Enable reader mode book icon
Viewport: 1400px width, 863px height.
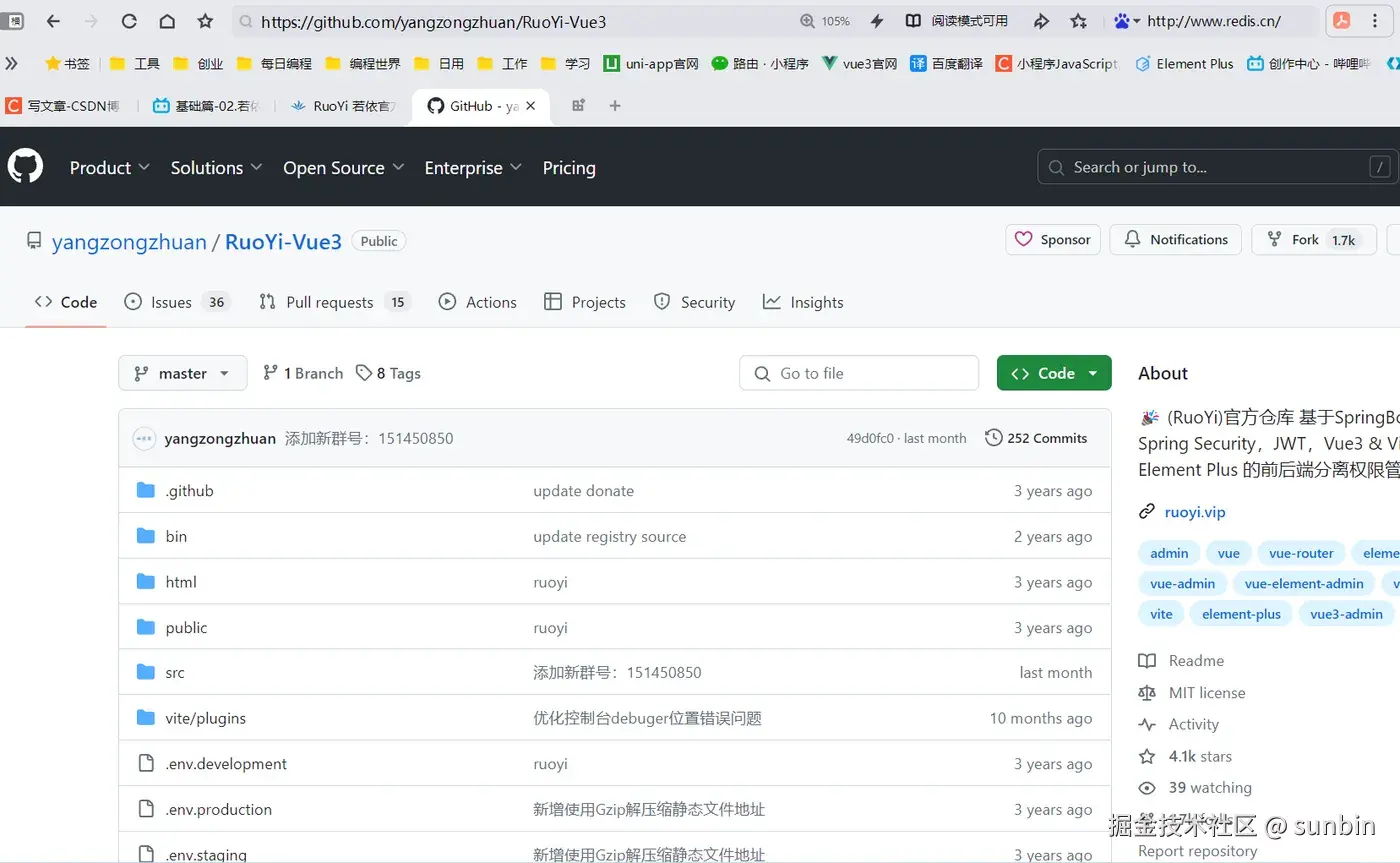tap(913, 21)
